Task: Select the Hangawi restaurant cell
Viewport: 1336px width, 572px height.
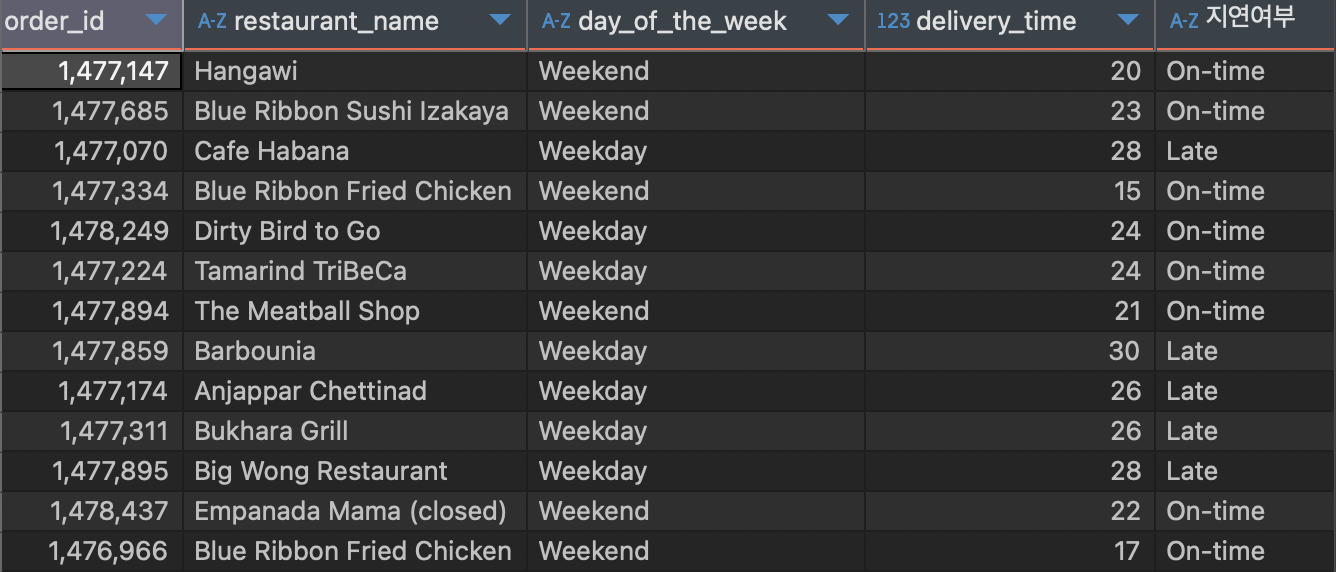Action: tap(355, 71)
